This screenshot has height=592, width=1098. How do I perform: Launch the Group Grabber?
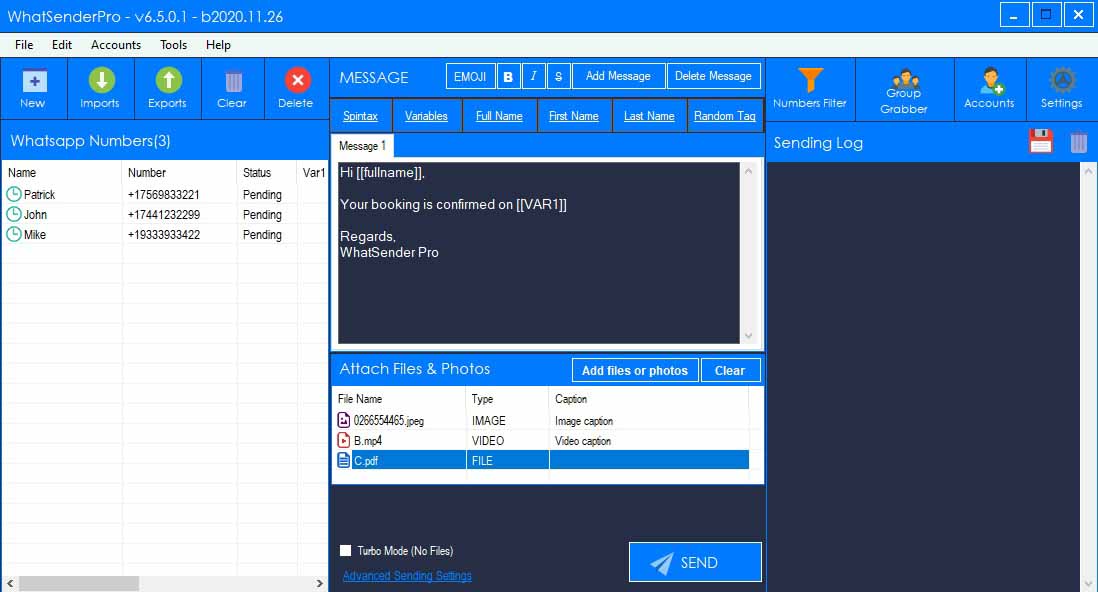click(903, 88)
